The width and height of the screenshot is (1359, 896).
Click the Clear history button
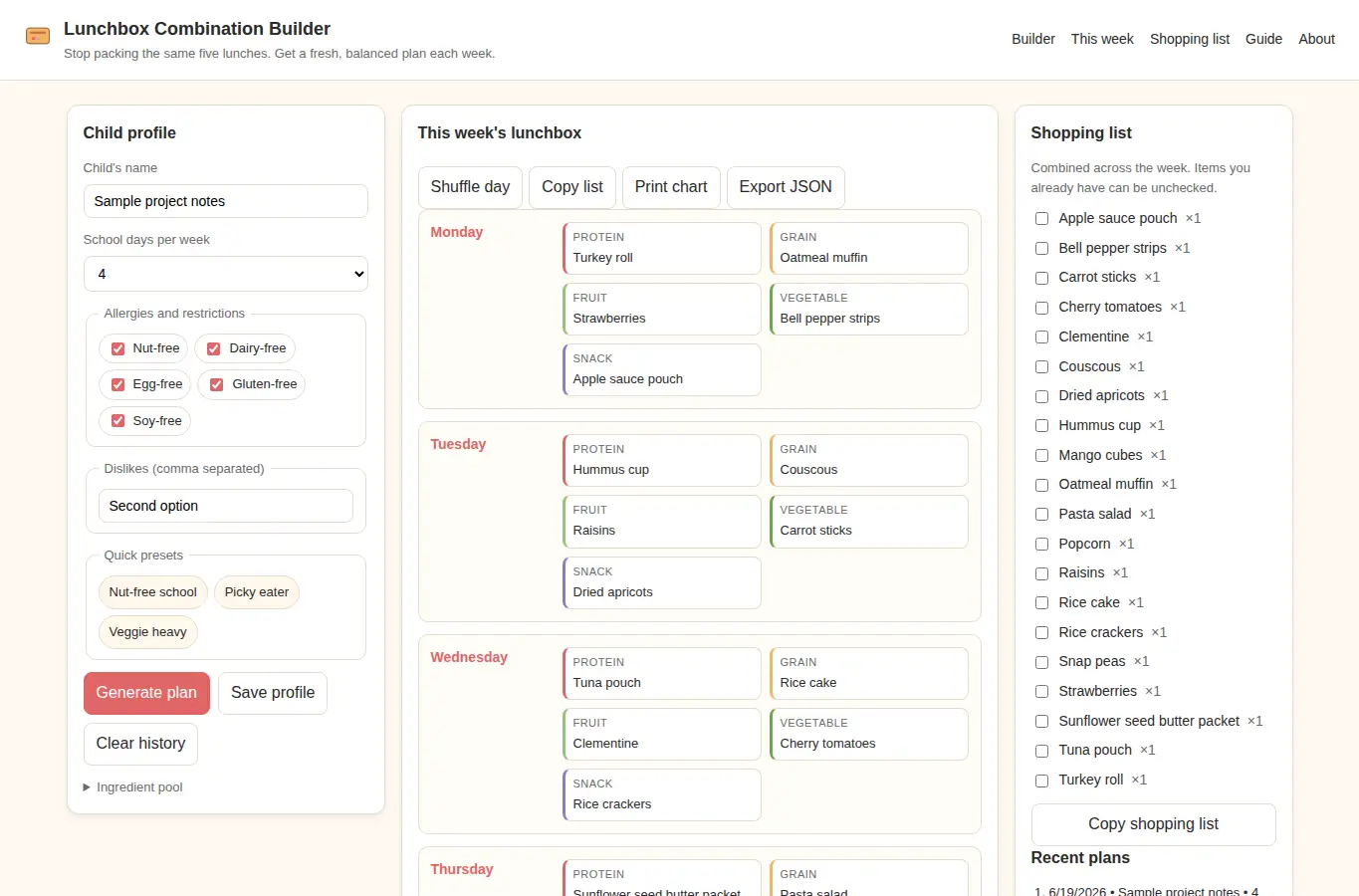140,744
